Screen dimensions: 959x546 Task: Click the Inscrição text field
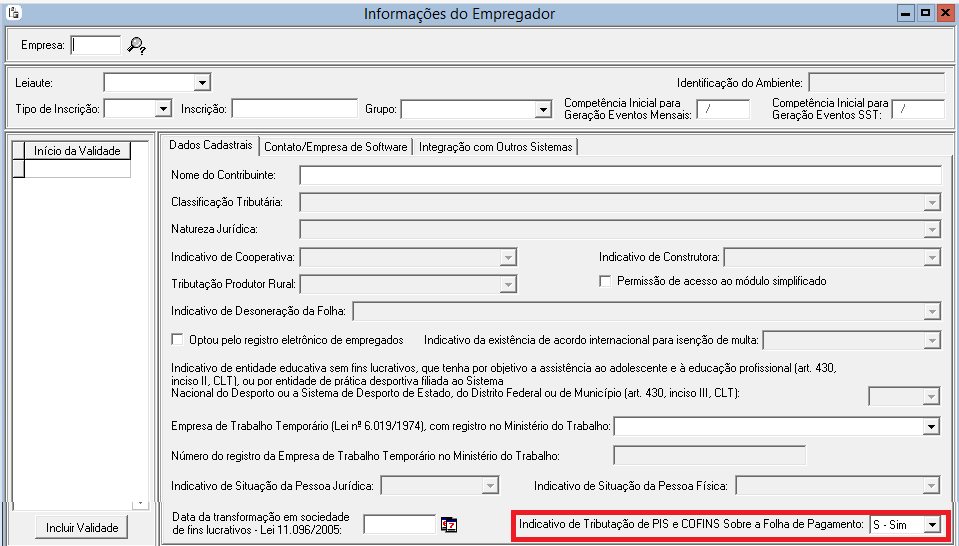(x=294, y=109)
